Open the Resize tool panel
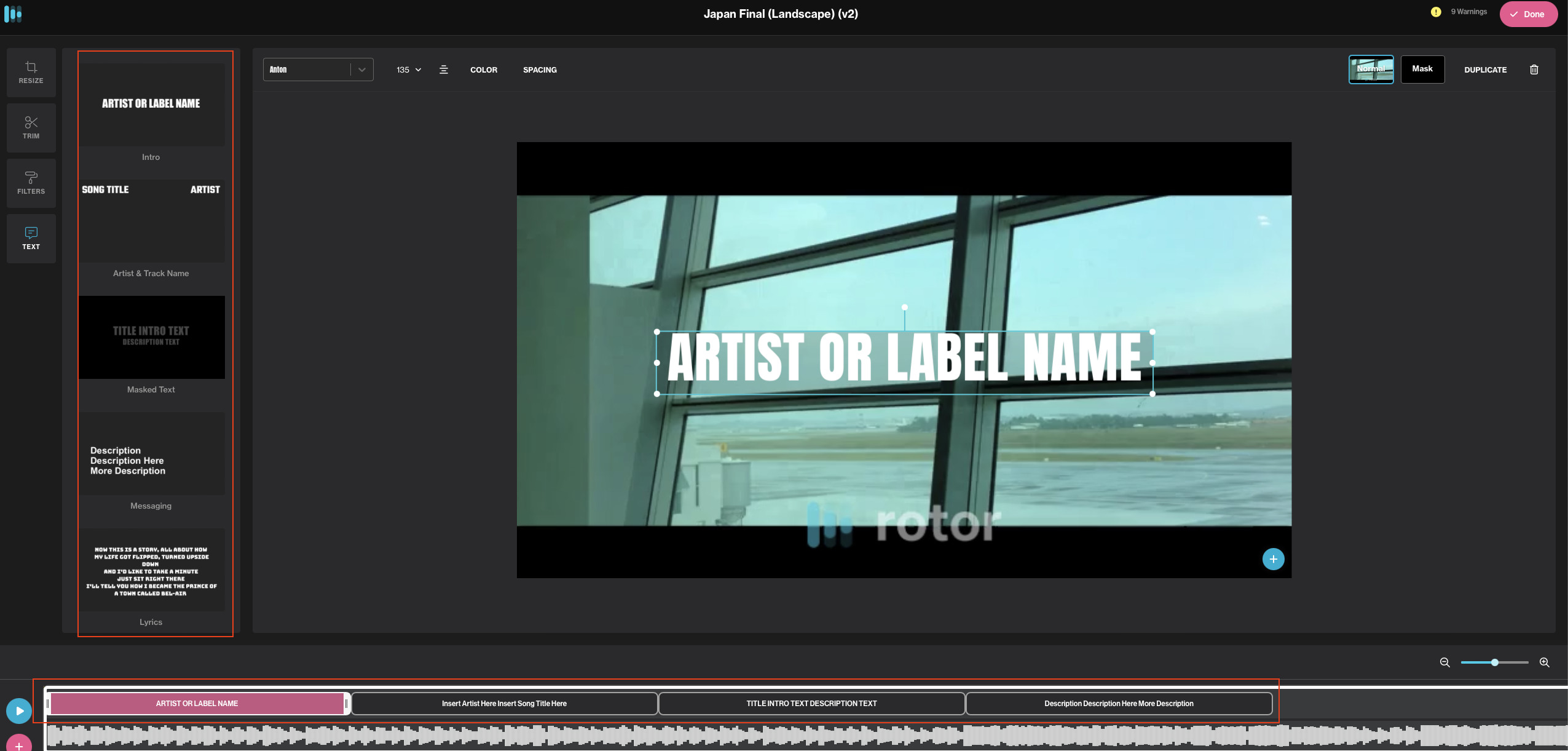 [31, 73]
